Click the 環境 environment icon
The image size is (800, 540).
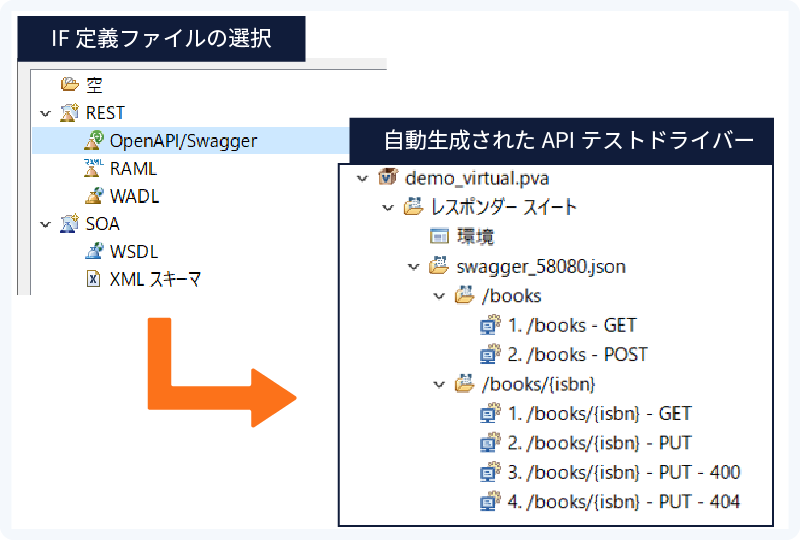[439, 236]
